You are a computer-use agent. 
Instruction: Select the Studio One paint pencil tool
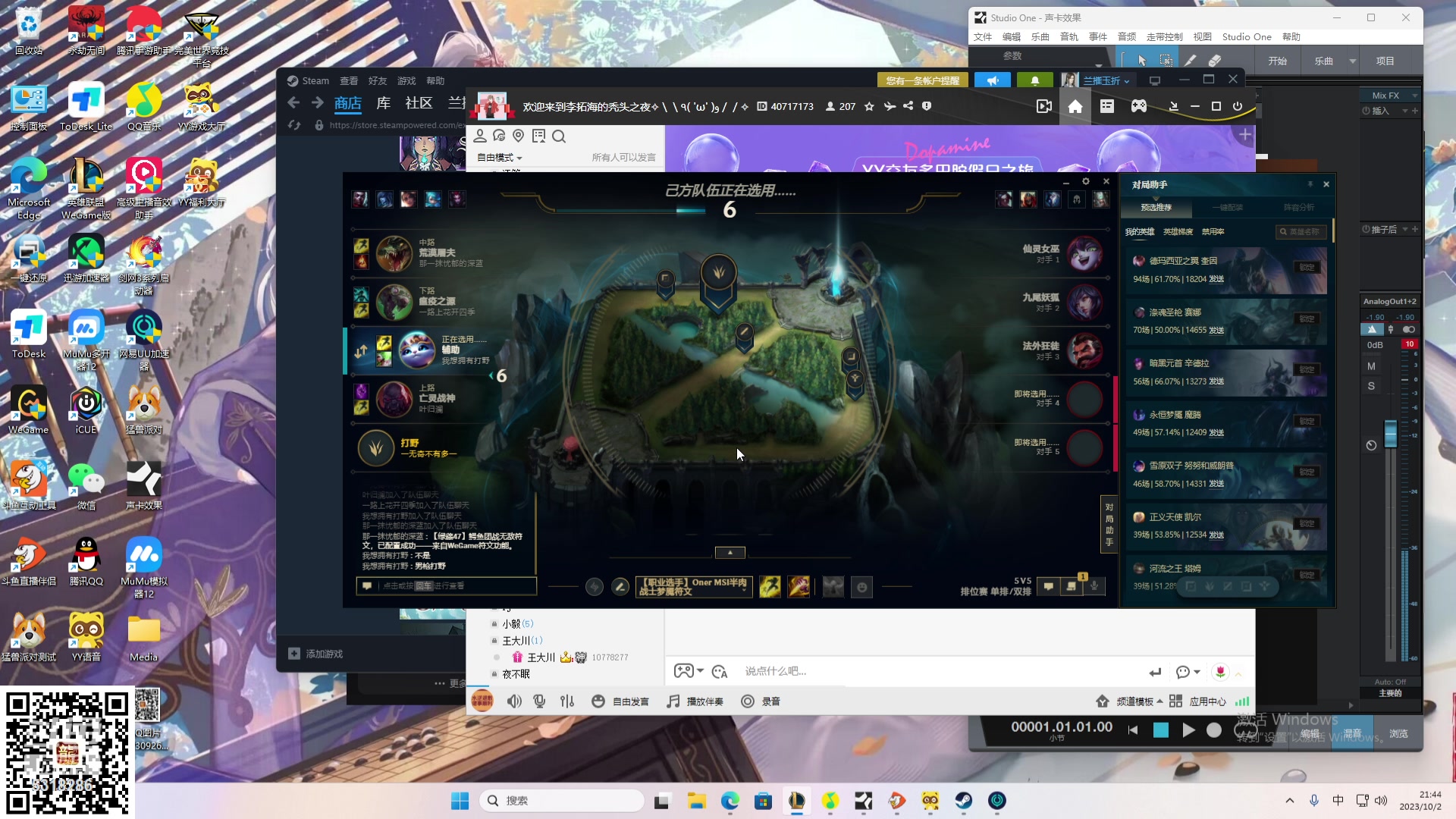[1191, 61]
